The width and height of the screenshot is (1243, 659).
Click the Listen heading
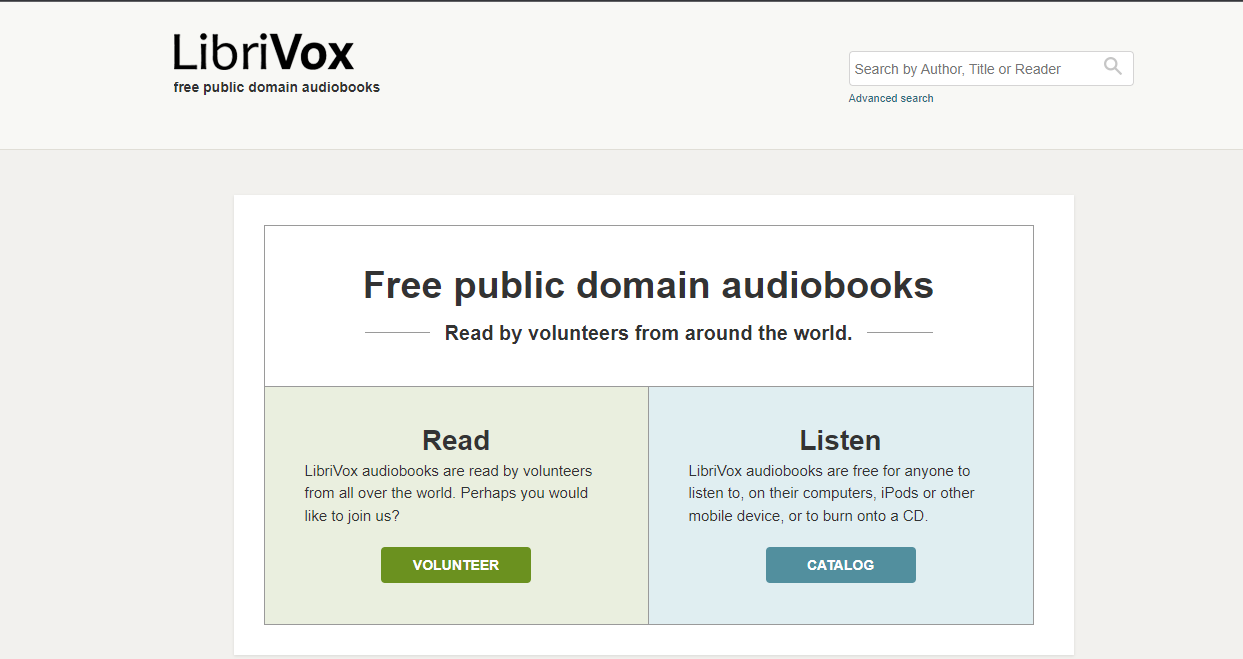point(840,440)
